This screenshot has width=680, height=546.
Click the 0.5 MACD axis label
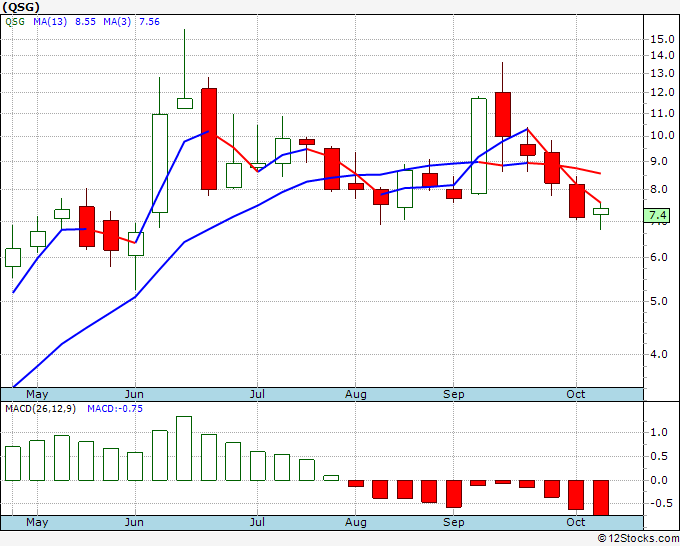[x=659, y=456]
